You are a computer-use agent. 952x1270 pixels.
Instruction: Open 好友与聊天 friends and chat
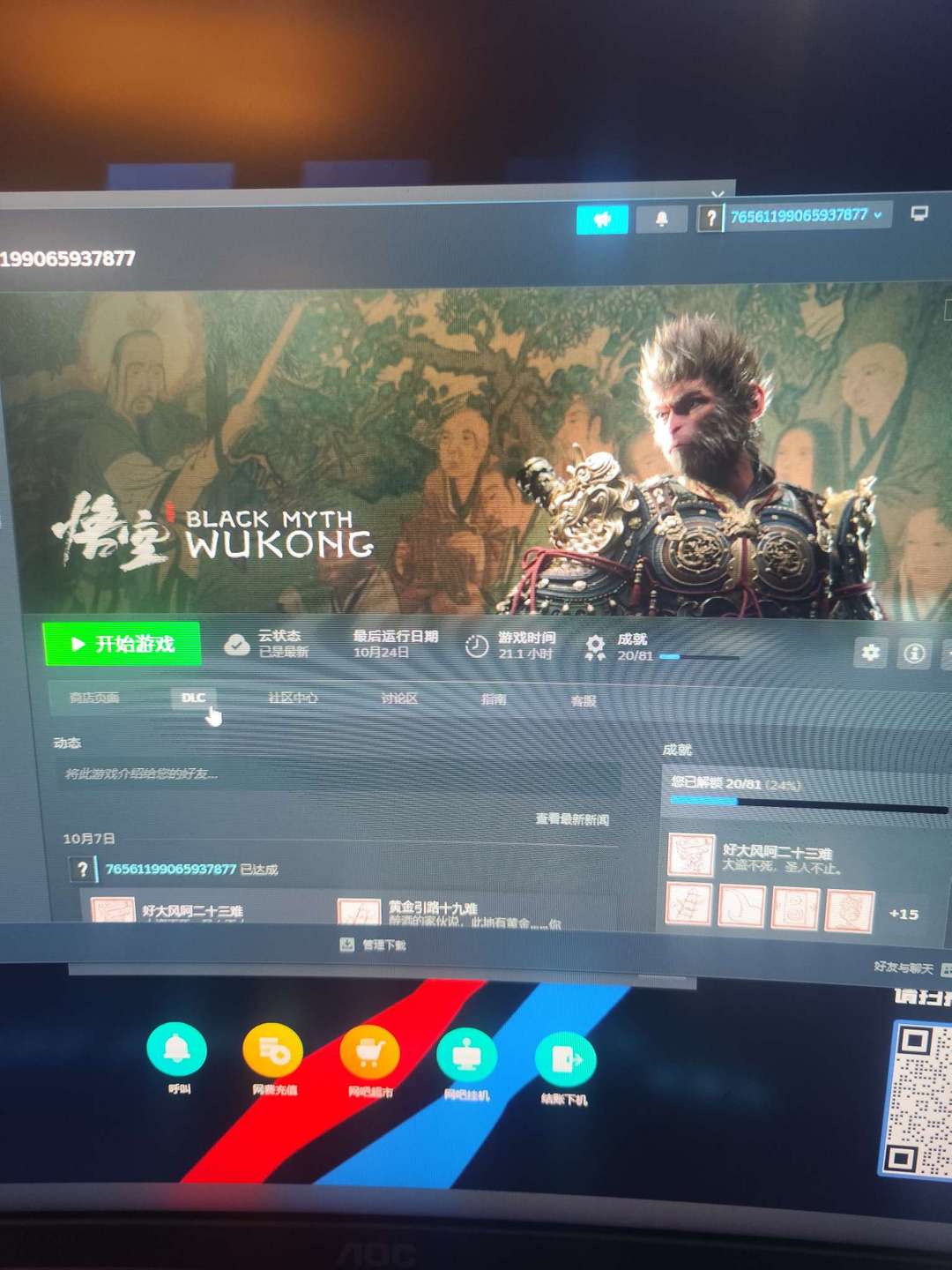911,968
